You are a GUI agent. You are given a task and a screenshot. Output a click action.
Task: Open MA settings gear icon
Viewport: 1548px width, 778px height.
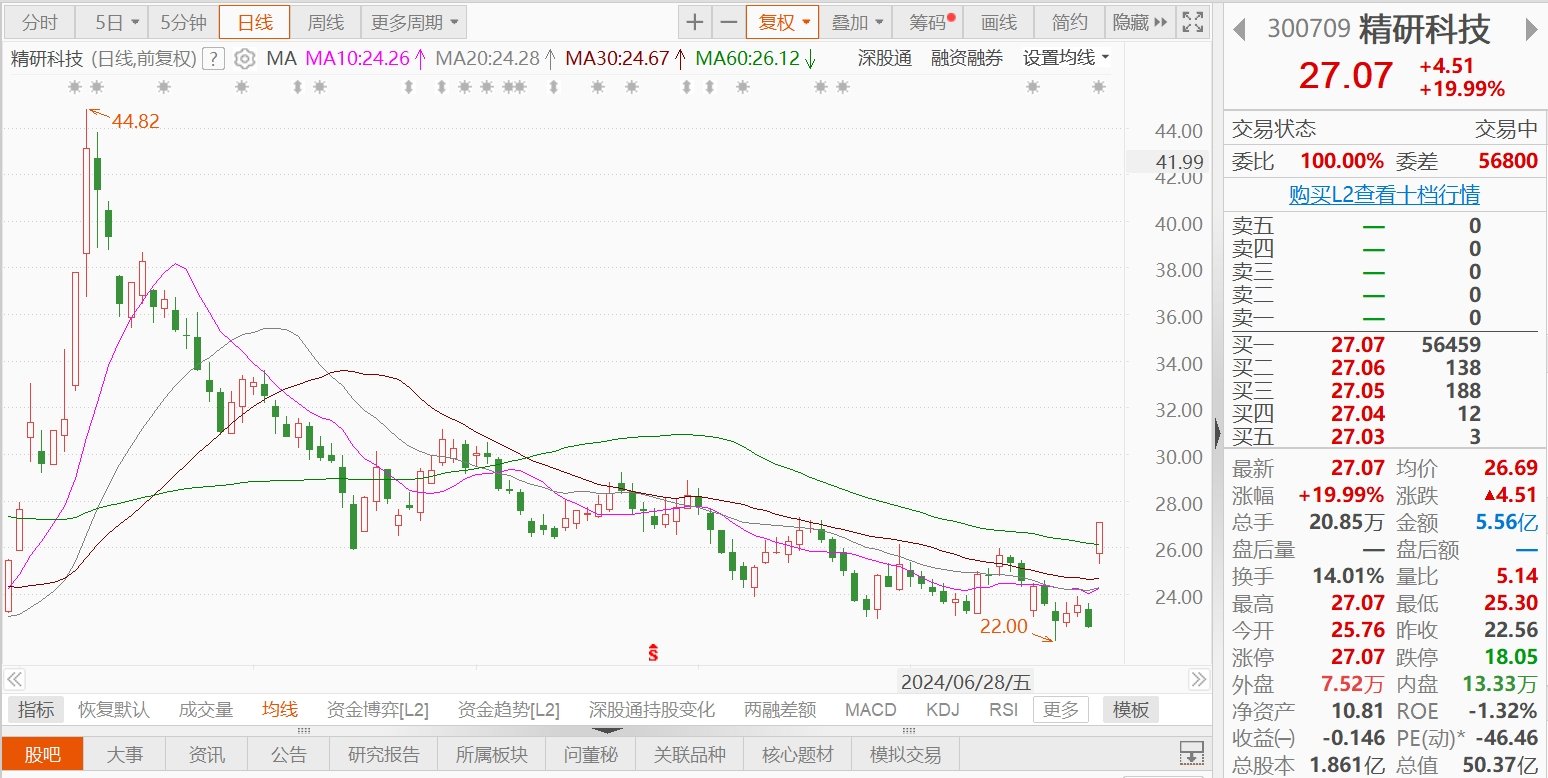click(244, 59)
